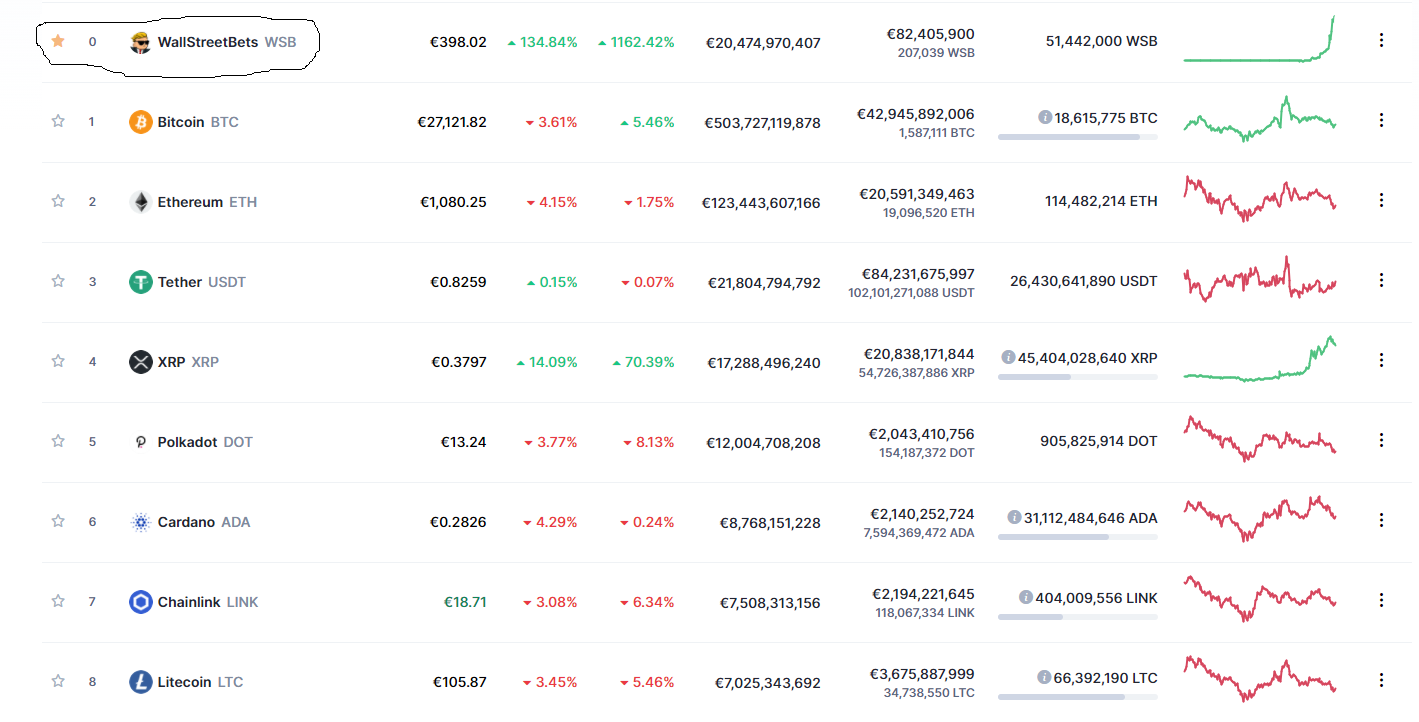Open the Polkadot name link
The image size is (1419, 722).
(187, 442)
